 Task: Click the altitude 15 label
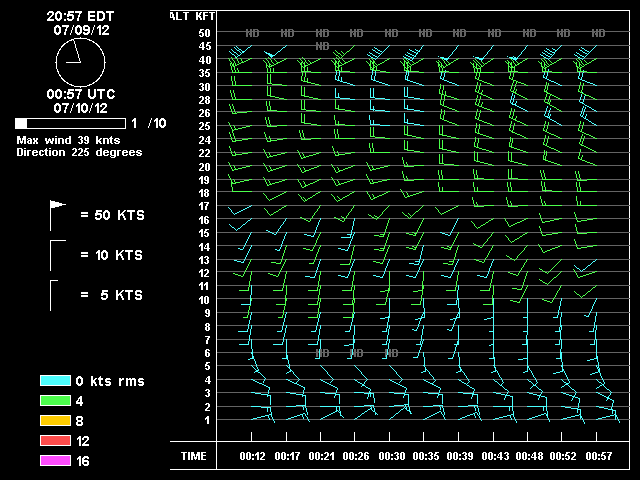coord(204,233)
